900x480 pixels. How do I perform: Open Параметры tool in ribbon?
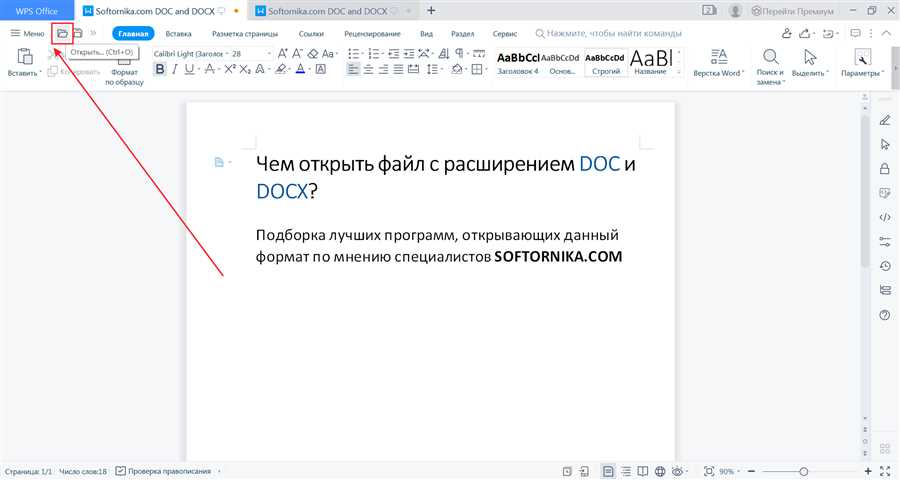862,63
